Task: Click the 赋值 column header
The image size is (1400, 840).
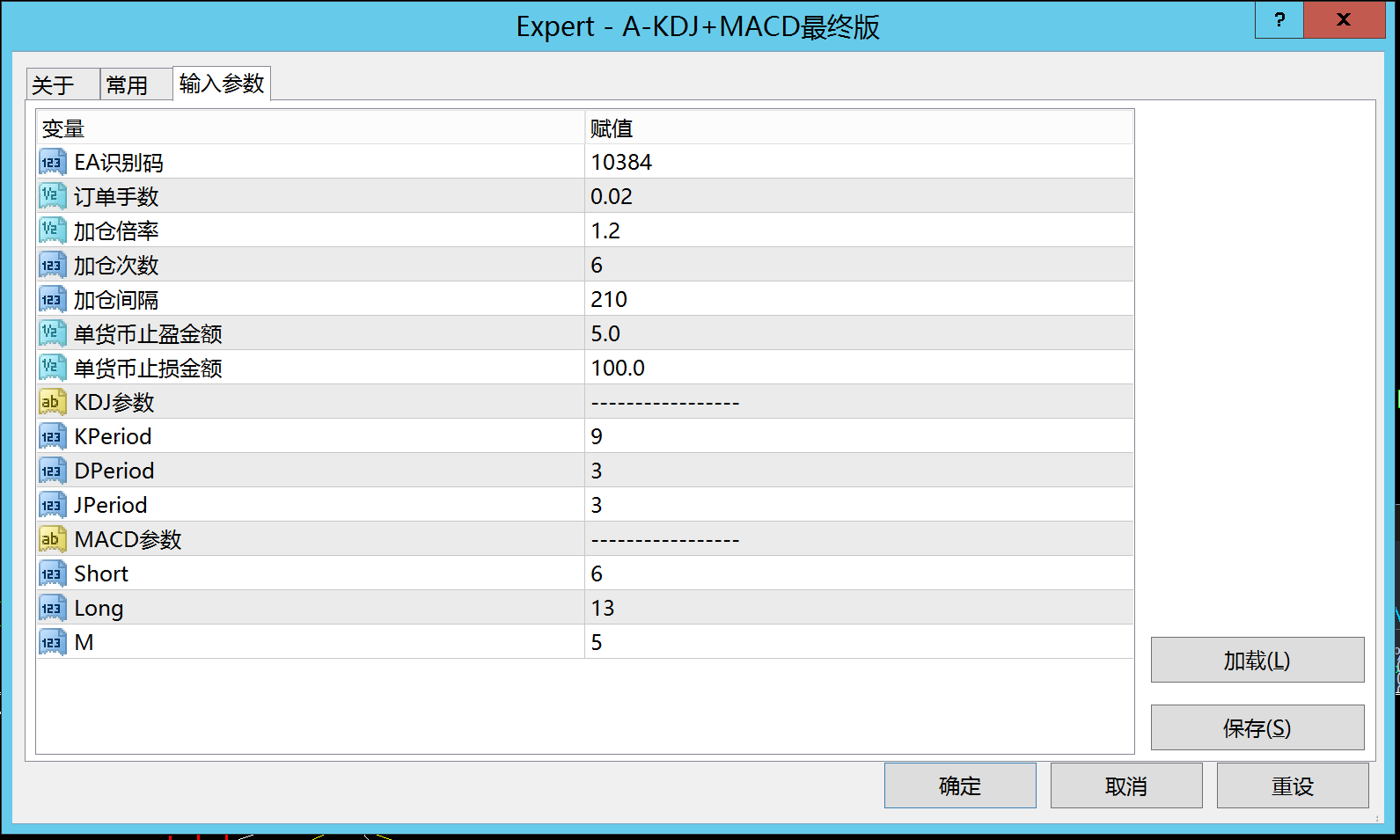Action: [x=860, y=128]
